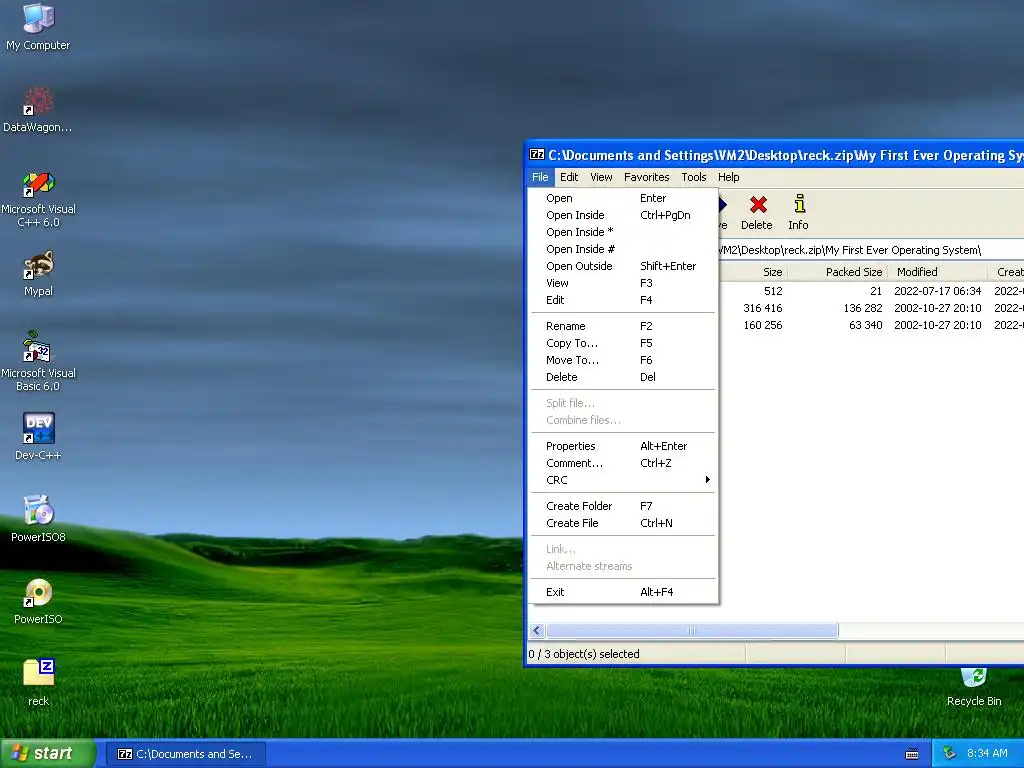
Task: Open the Recycle Bin icon
Action: pyautogui.click(x=974, y=687)
